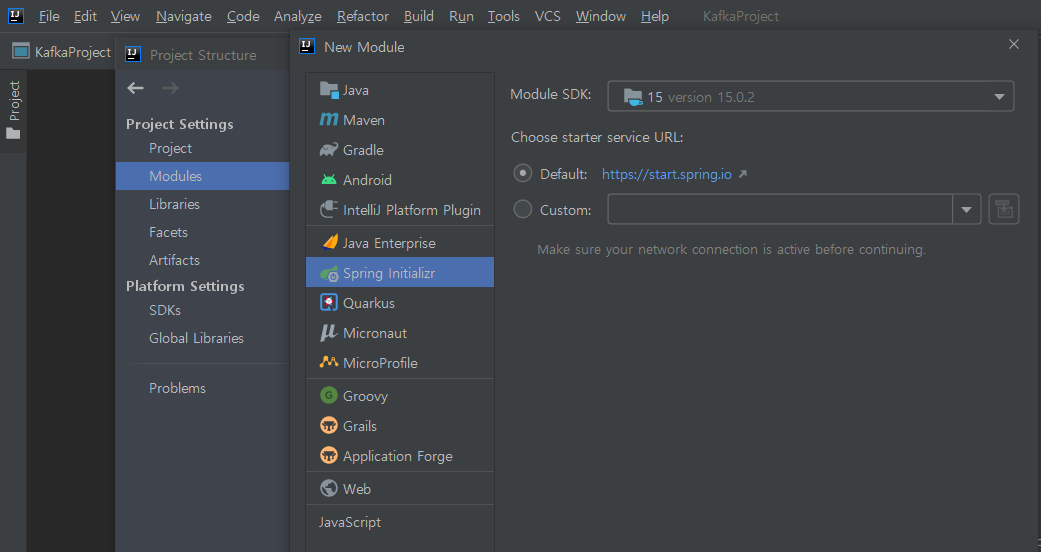The image size is (1041, 552).
Task: Select the Default starter URL radio button
Action: (523, 173)
